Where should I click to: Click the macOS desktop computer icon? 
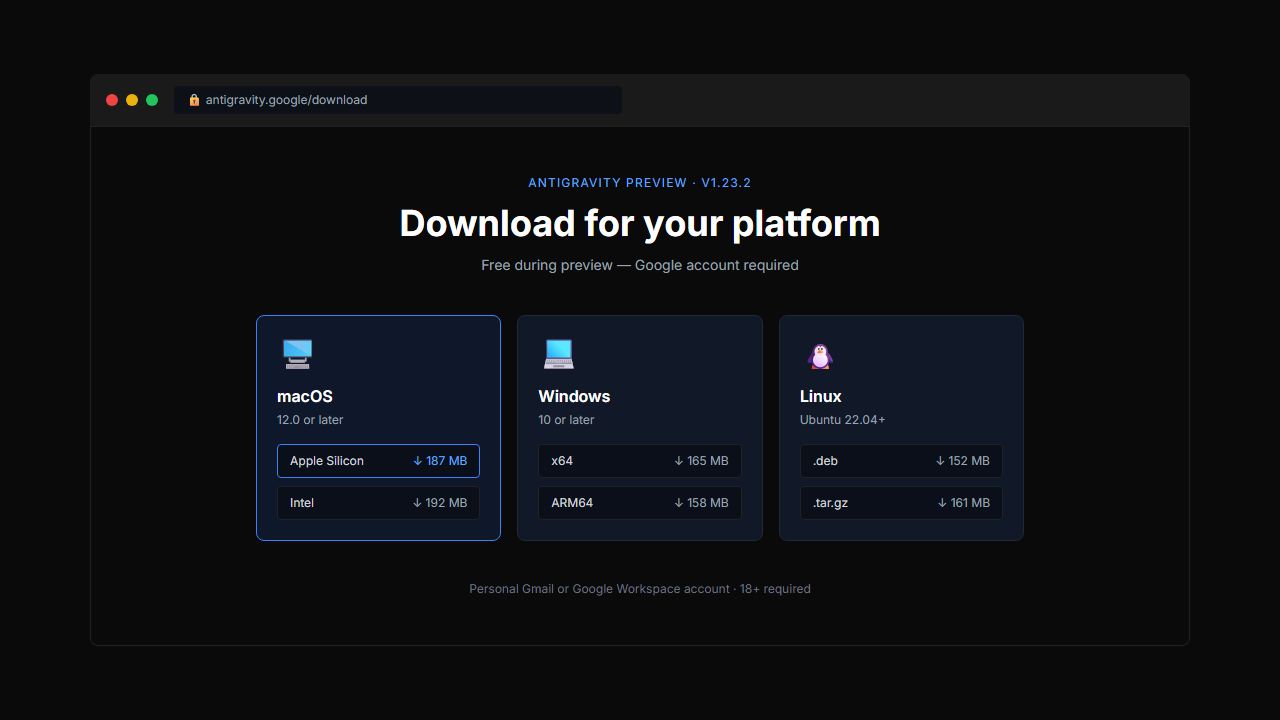[297, 354]
